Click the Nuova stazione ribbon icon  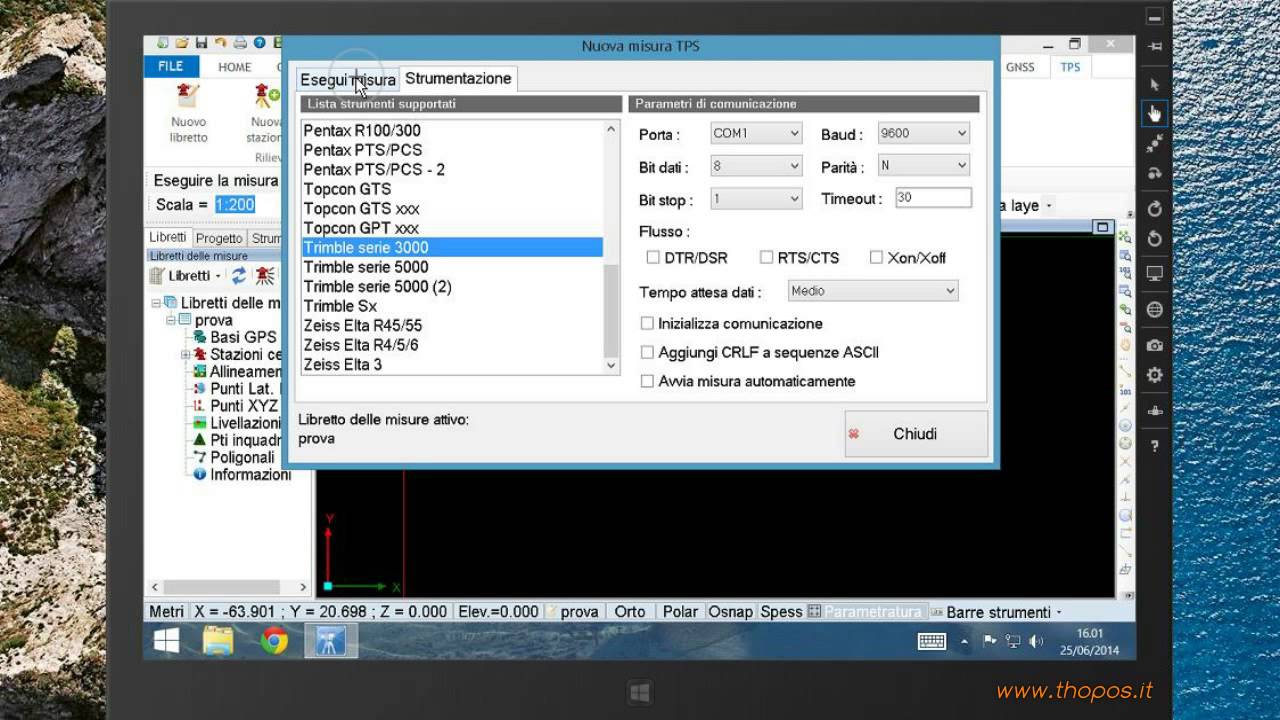(x=266, y=96)
